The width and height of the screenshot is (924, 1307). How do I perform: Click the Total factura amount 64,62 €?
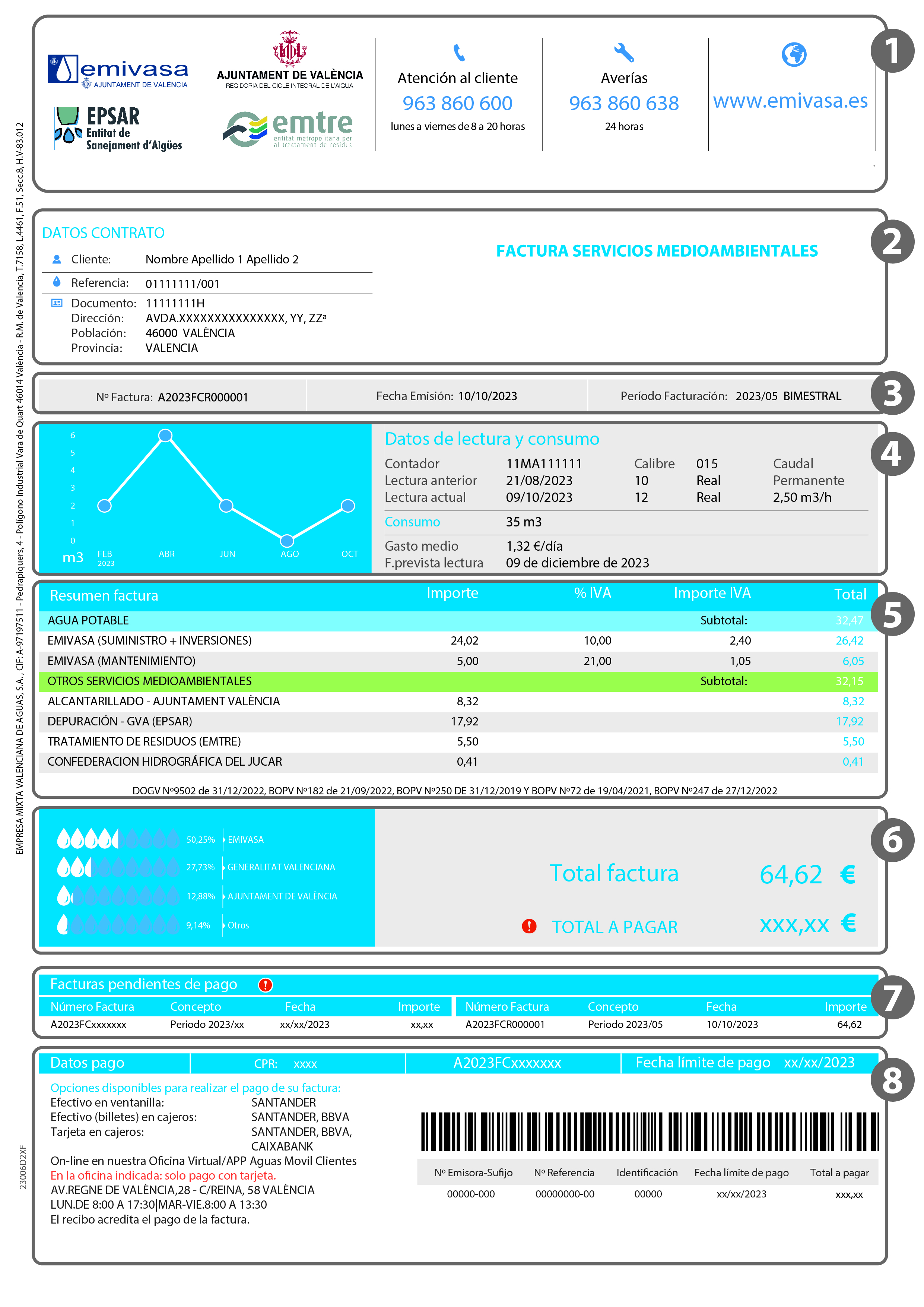tap(808, 874)
